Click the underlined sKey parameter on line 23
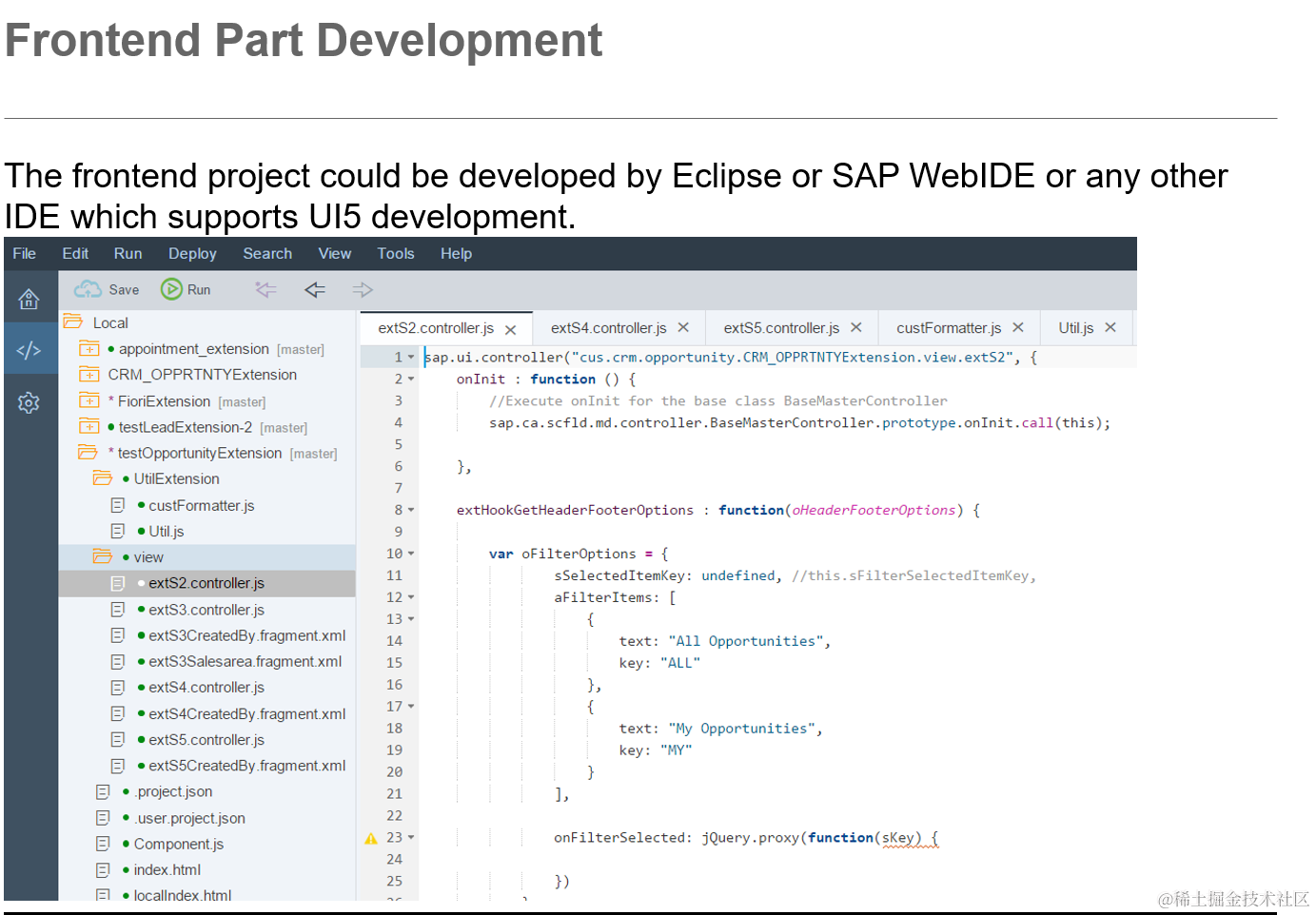The width and height of the screenshot is (1316, 915). 898,838
